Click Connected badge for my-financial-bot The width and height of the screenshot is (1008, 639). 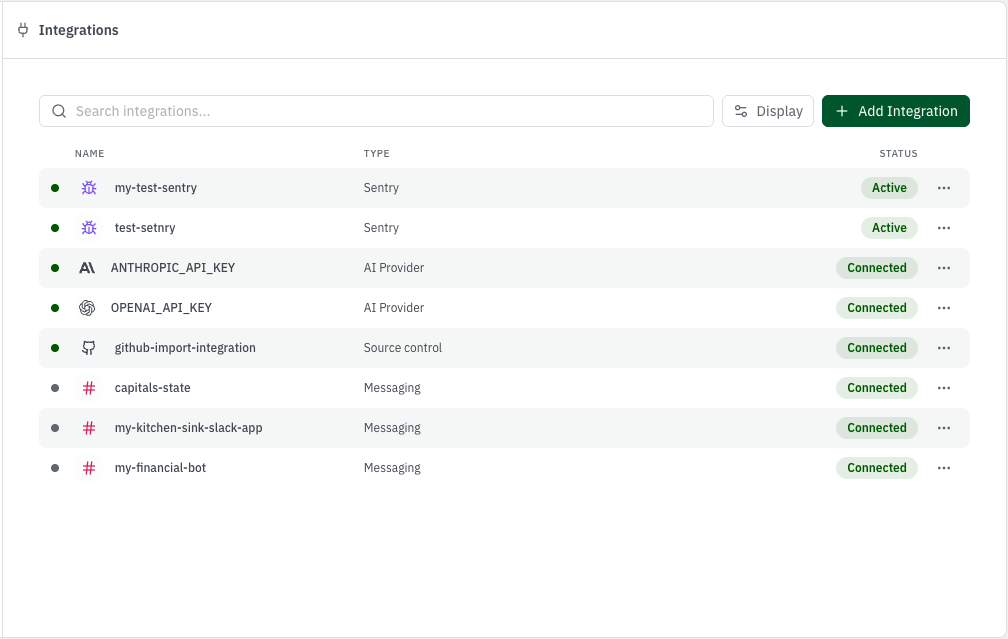click(x=877, y=468)
